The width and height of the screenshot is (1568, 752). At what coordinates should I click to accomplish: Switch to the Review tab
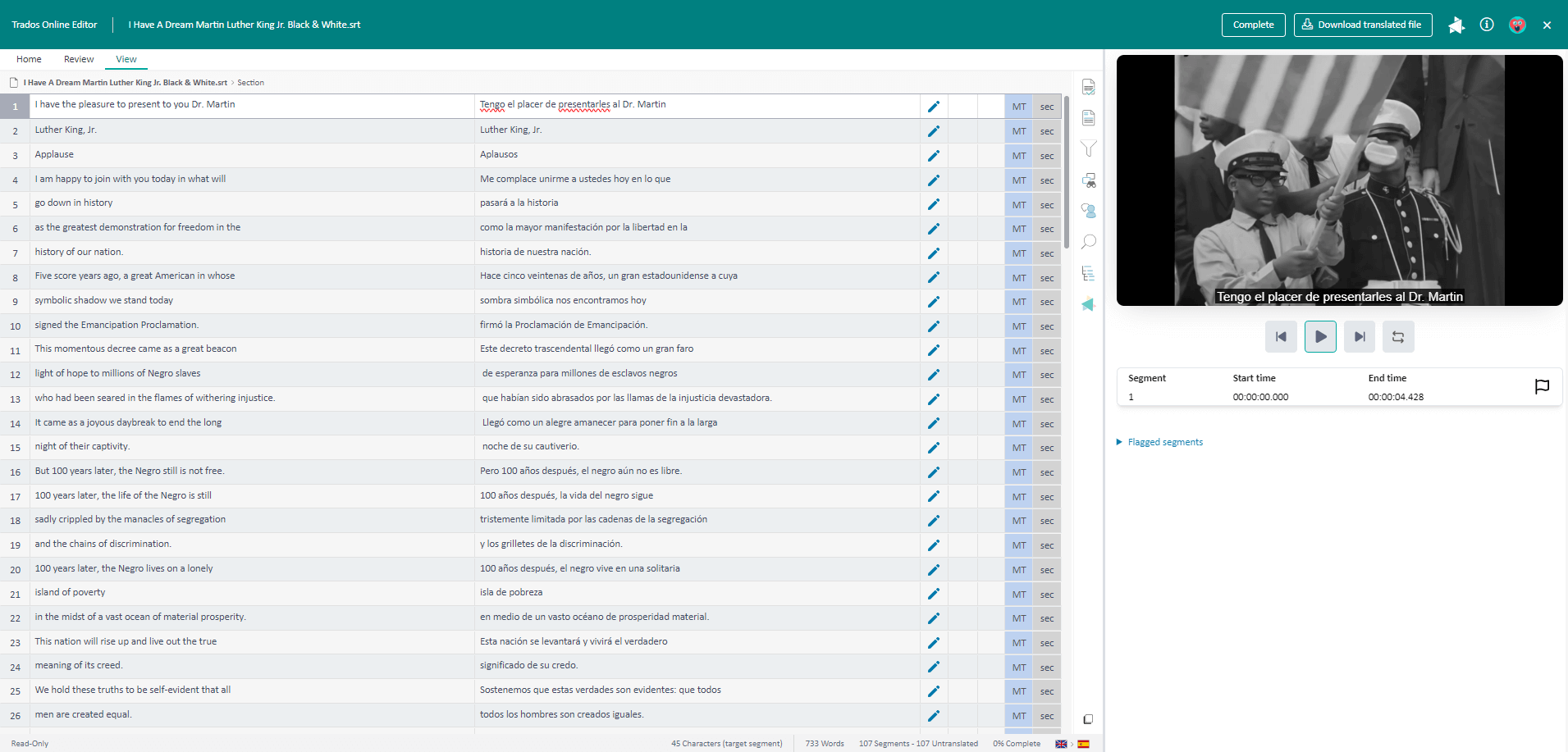pyautogui.click(x=79, y=59)
